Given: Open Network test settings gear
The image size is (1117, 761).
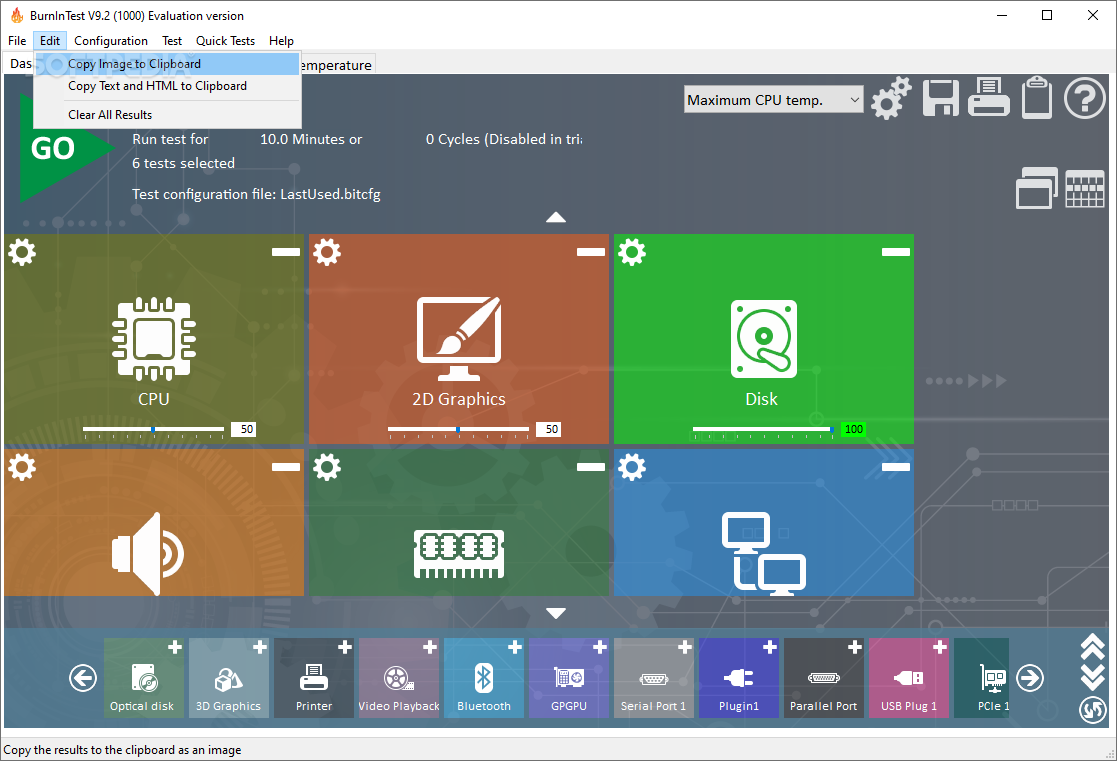Looking at the screenshot, I should [632, 467].
